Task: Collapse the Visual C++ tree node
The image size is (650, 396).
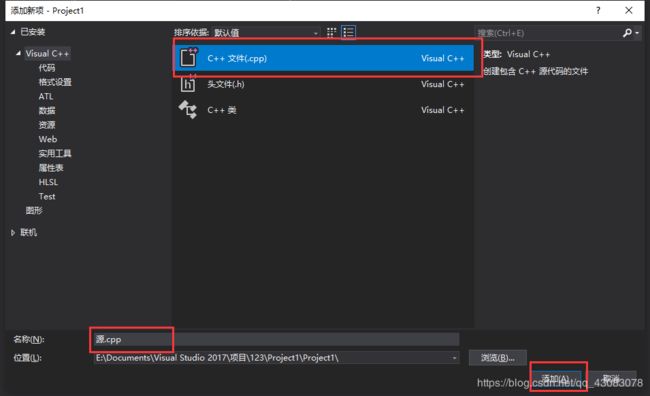Action: [18, 53]
